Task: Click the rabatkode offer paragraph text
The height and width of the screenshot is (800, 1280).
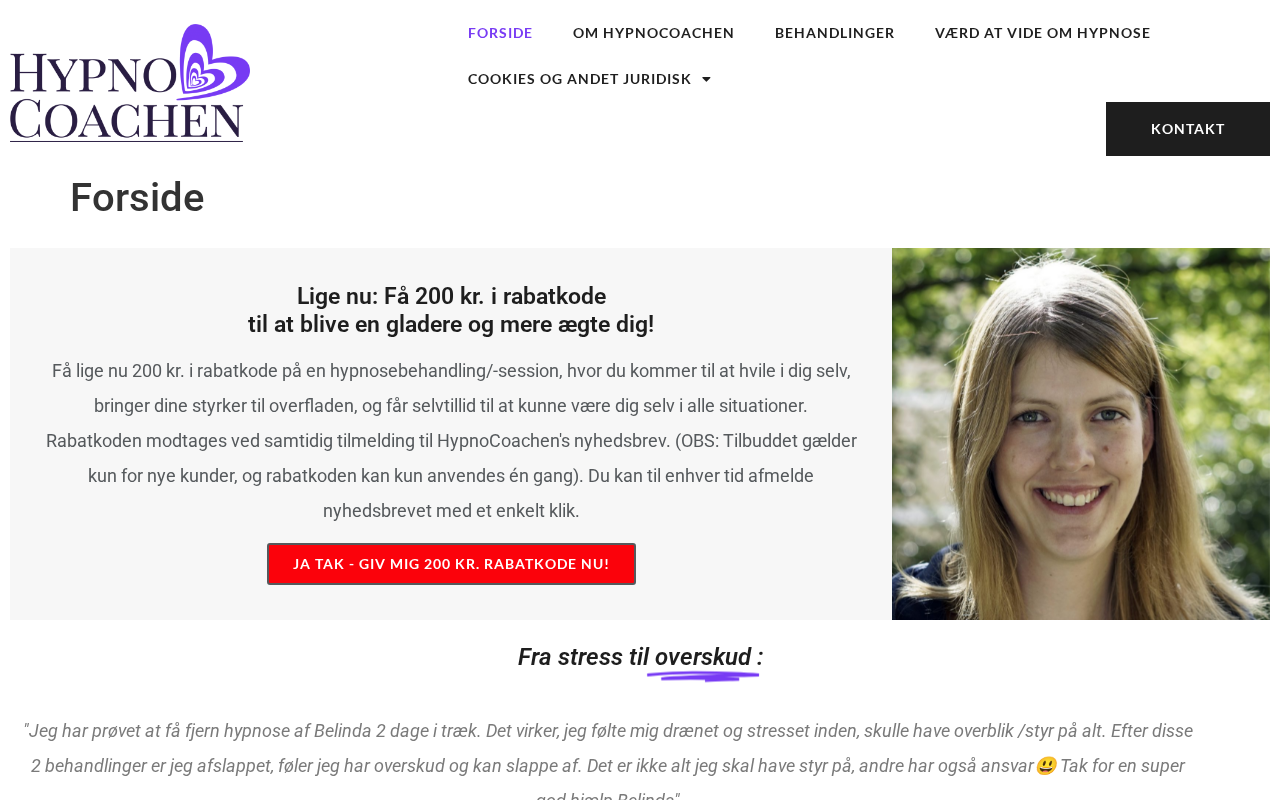Action: pyautogui.click(x=451, y=441)
